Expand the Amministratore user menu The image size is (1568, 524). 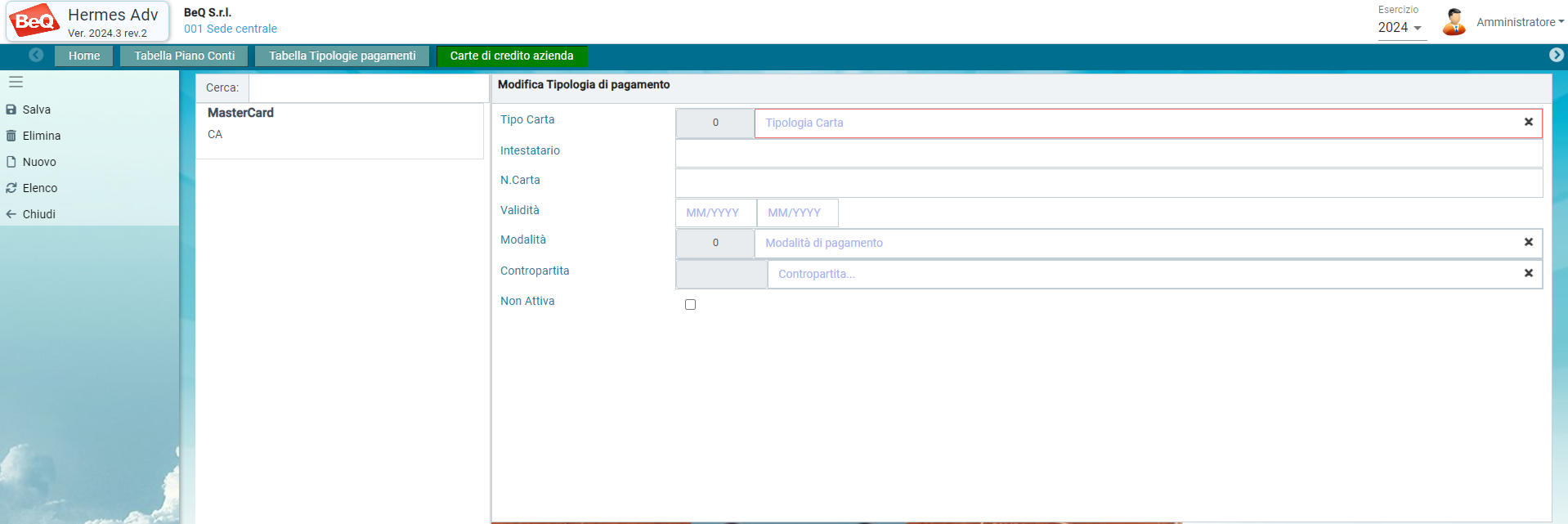point(1519,22)
